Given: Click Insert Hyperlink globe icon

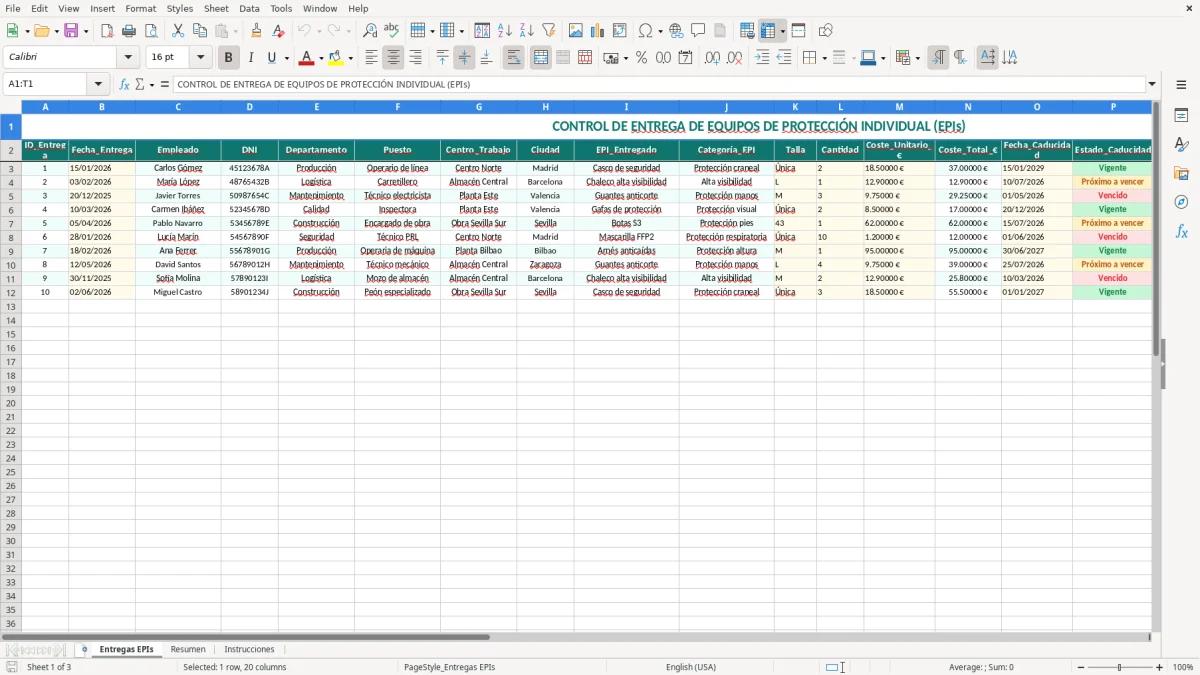Looking at the screenshot, I should tap(676, 31).
